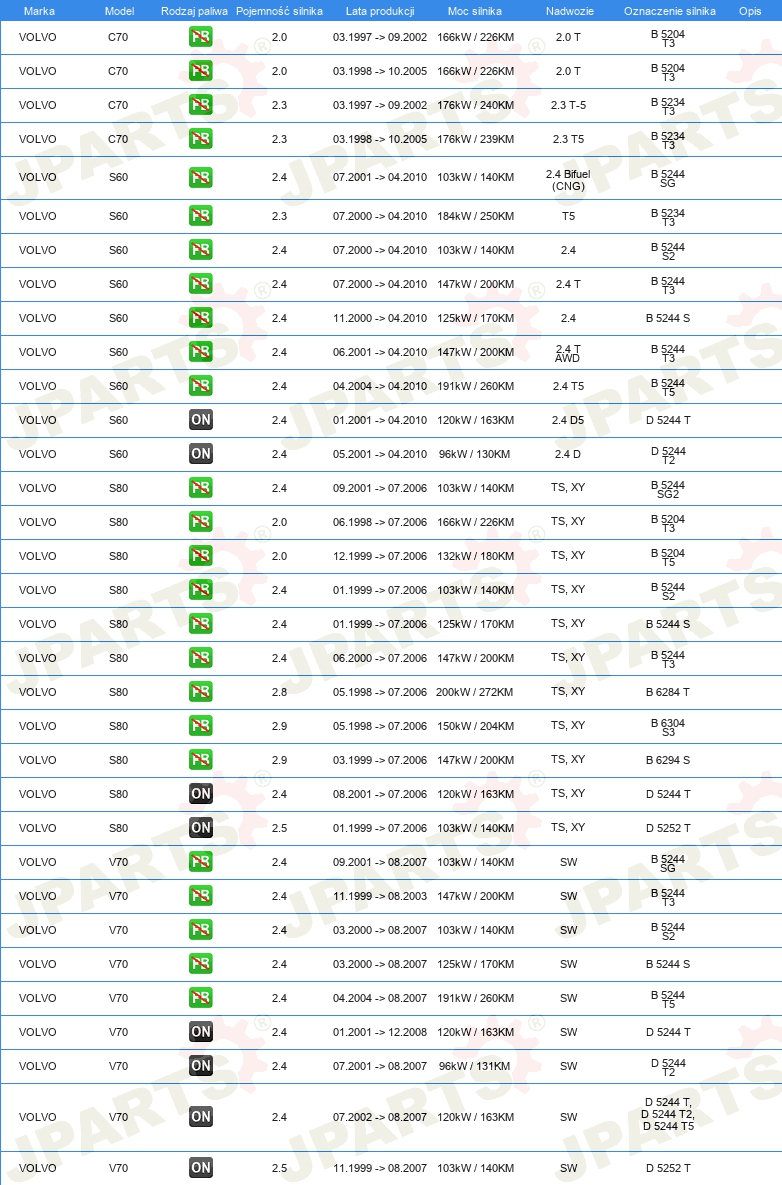Click the diesel ON icon for S60 2.4 D5
This screenshot has height=1185, width=782.
click(200, 419)
